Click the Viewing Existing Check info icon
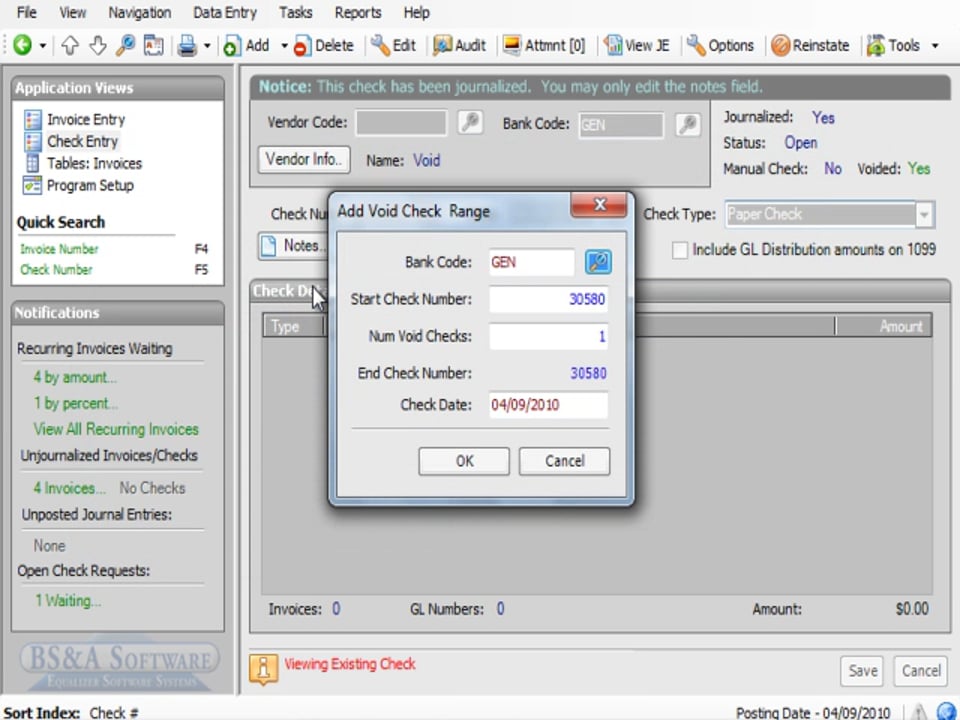 [263, 669]
